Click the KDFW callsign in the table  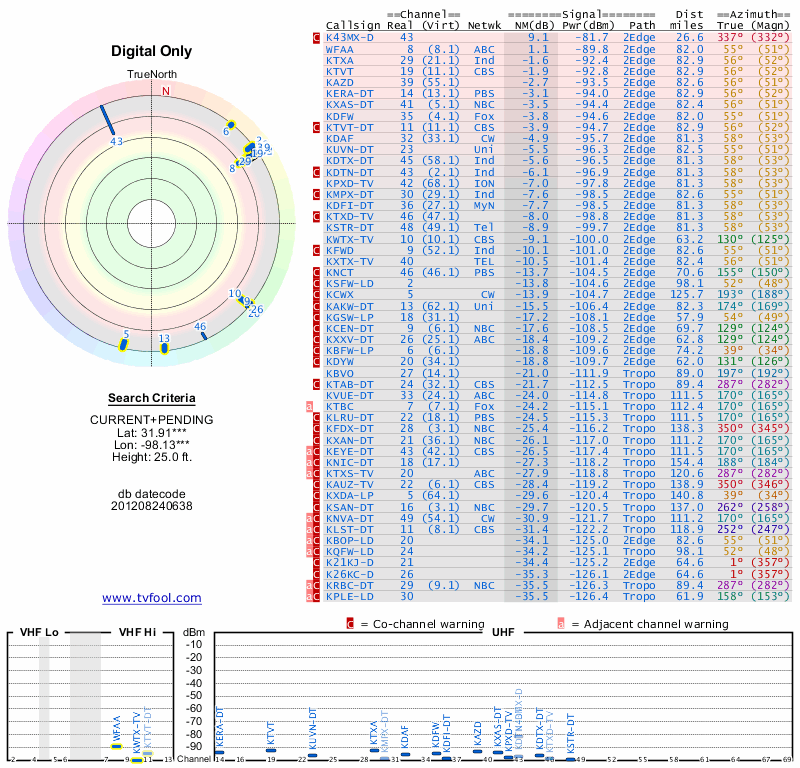[339, 116]
